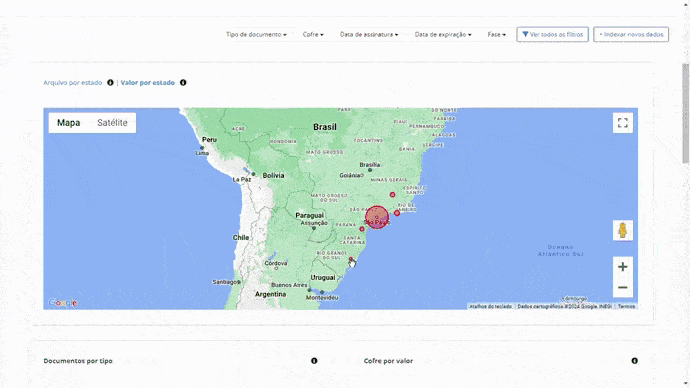This screenshot has height=388, width=690.
Task: Click info icon for Cofre por valor
Action: point(635,361)
